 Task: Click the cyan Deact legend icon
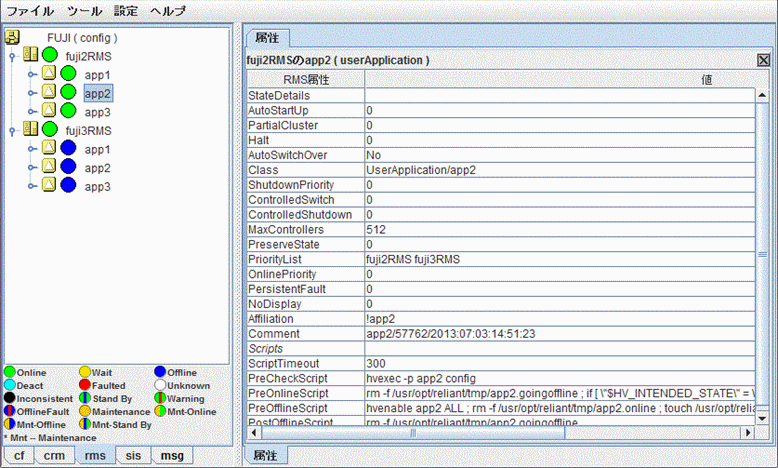(x=10, y=385)
